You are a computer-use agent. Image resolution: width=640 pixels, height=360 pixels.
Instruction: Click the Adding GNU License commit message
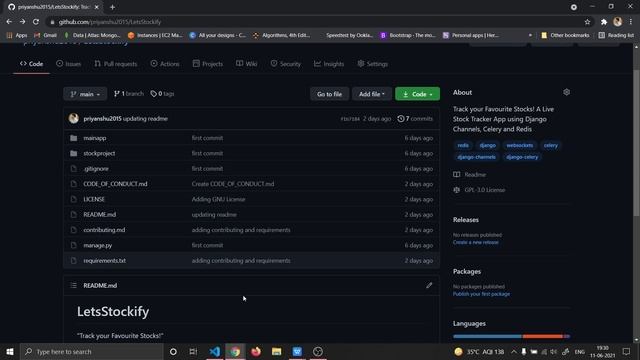pos(218,199)
